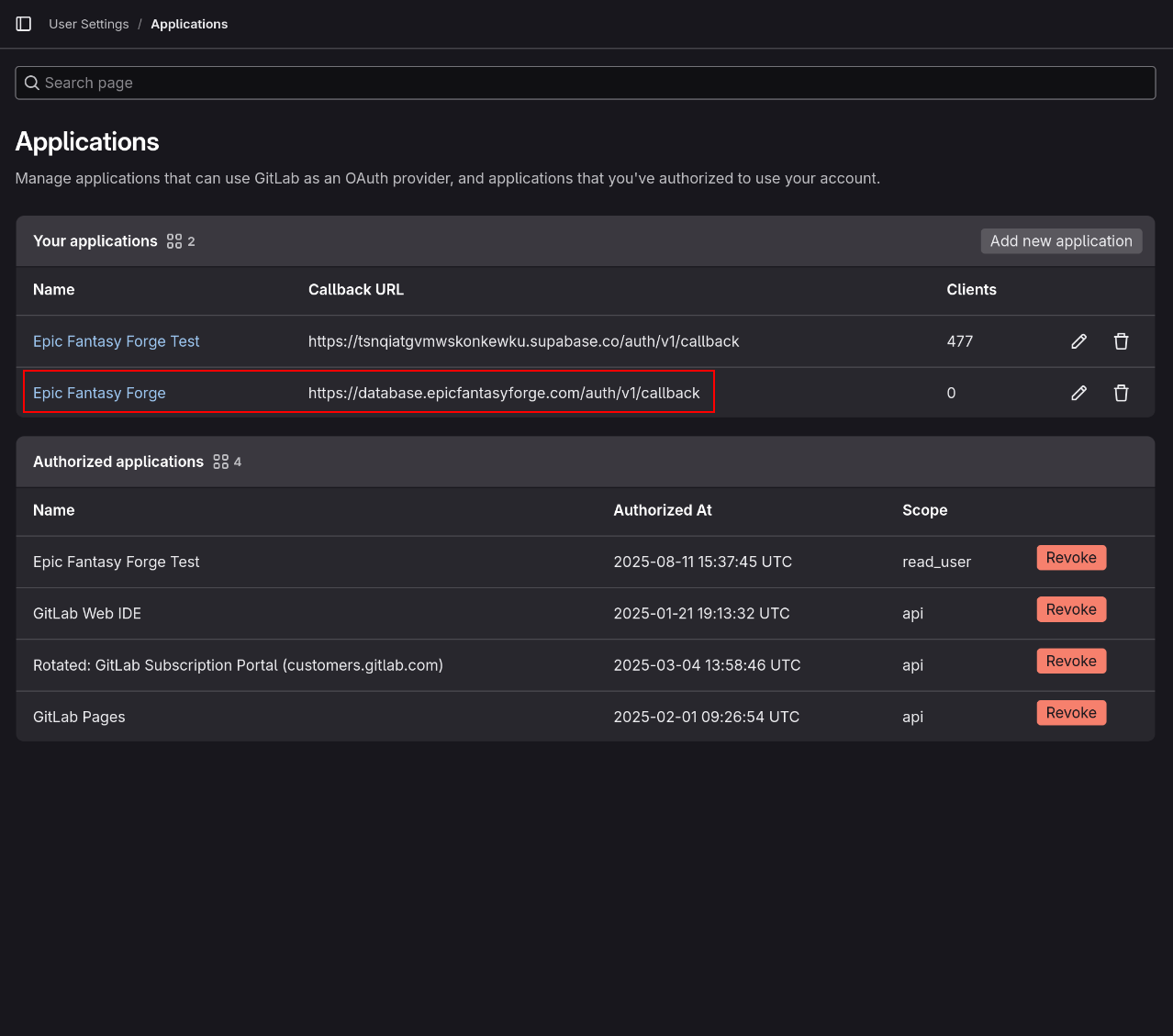
Task: Edit Epic Fantasy Forge Test with the pencil icon
Action: 1078,340
